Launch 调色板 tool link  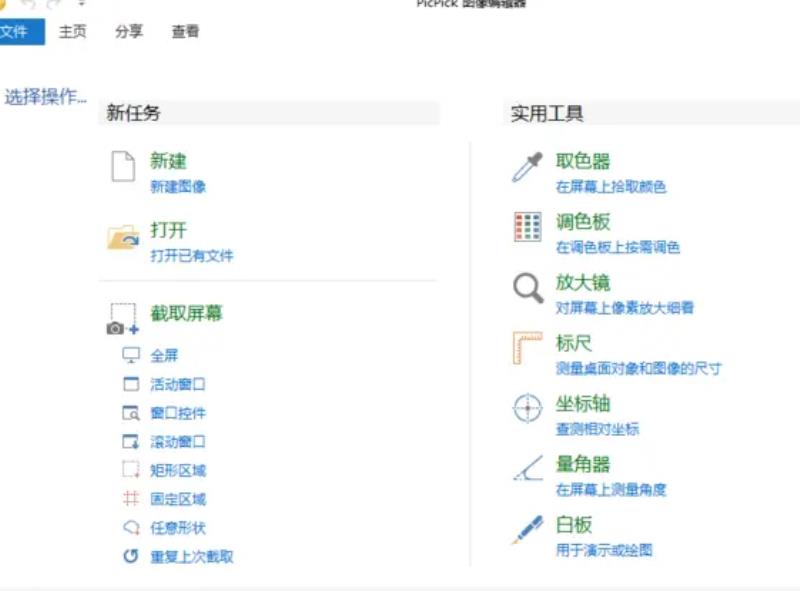coord(583,221)
